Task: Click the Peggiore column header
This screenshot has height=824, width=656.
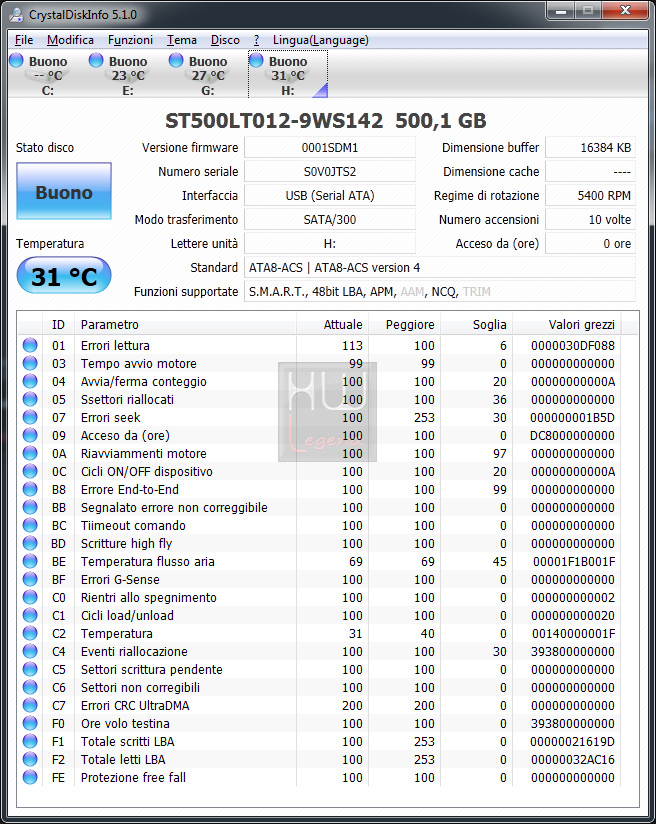Action: click(404, 325)
